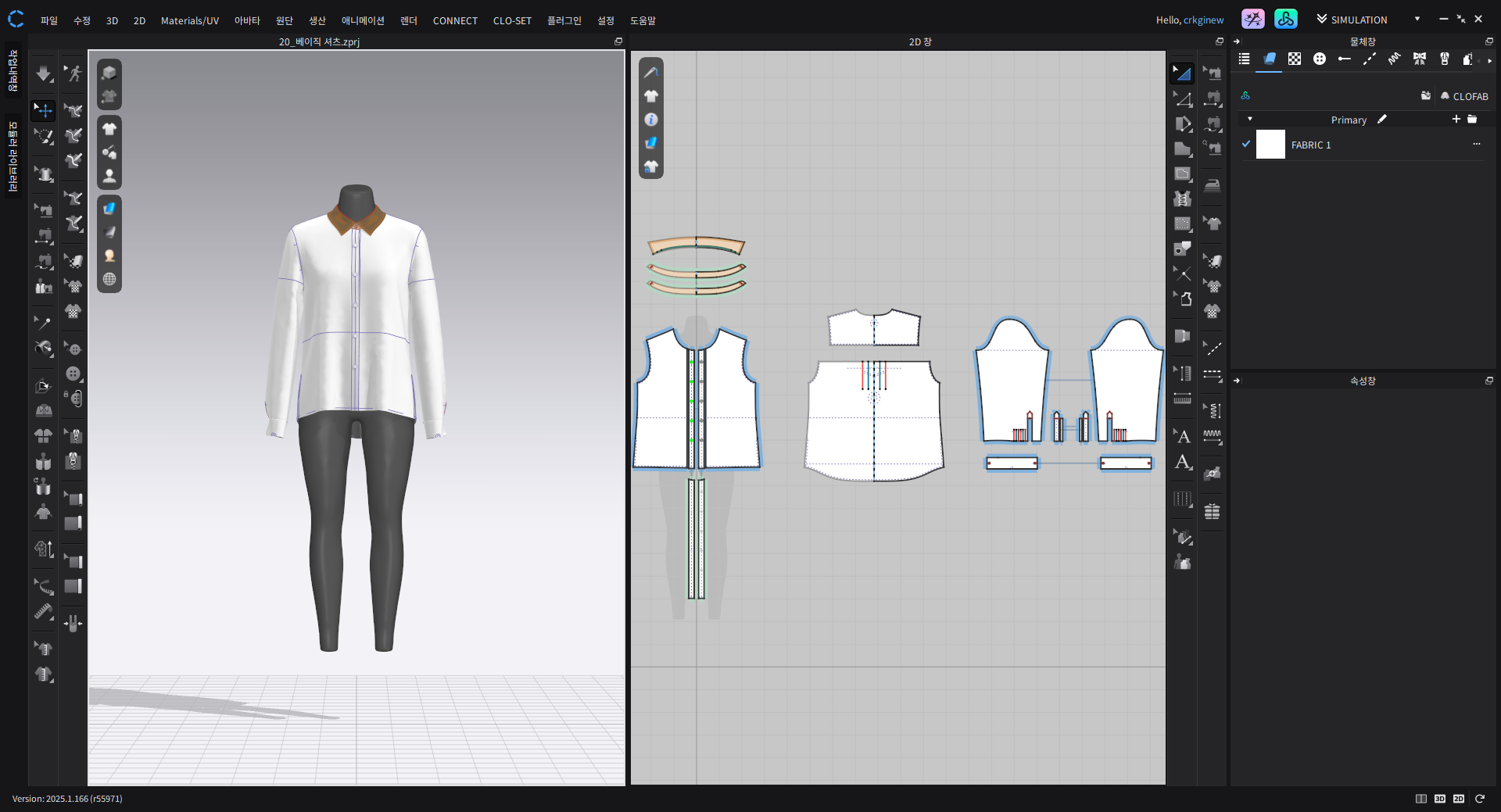Image resolution: width=1501 pixels, height=812 pixels.
Task: Collapse the Primary fabric group
Action: (x=1250, y=120)
